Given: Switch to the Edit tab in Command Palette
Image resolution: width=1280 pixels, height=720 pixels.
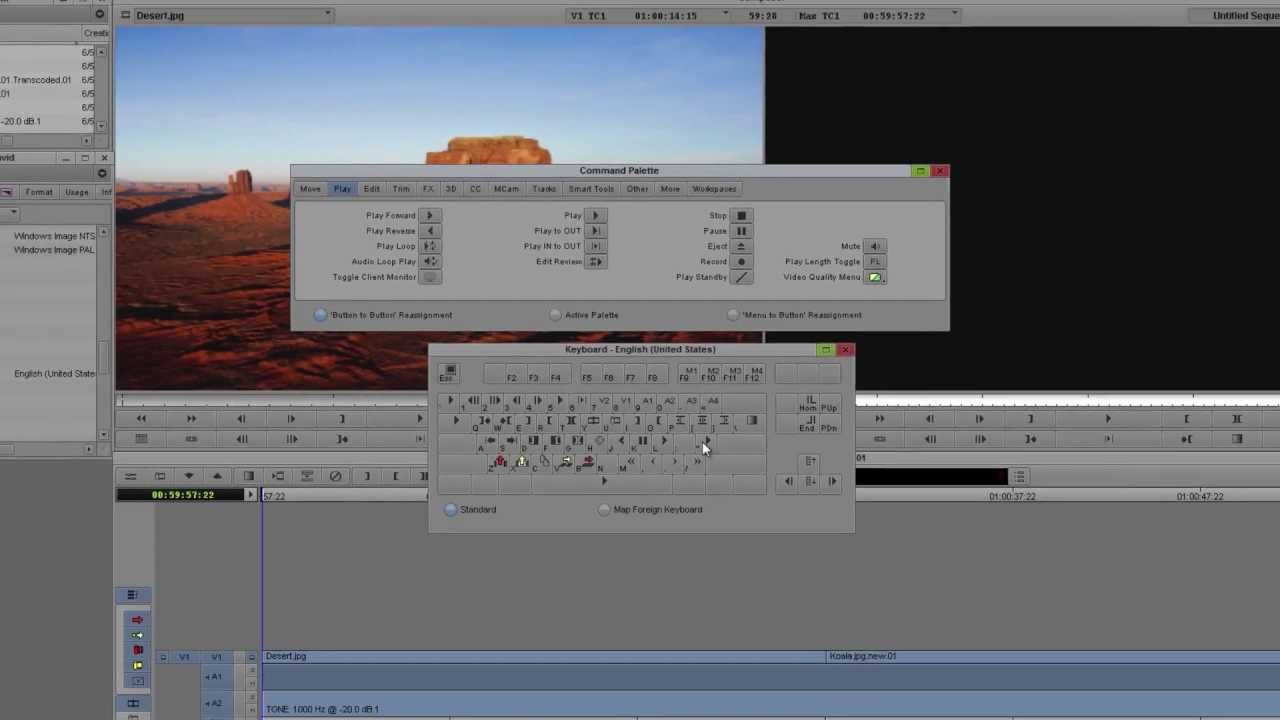Looking at the screenshot, I should tap(371, 189).
